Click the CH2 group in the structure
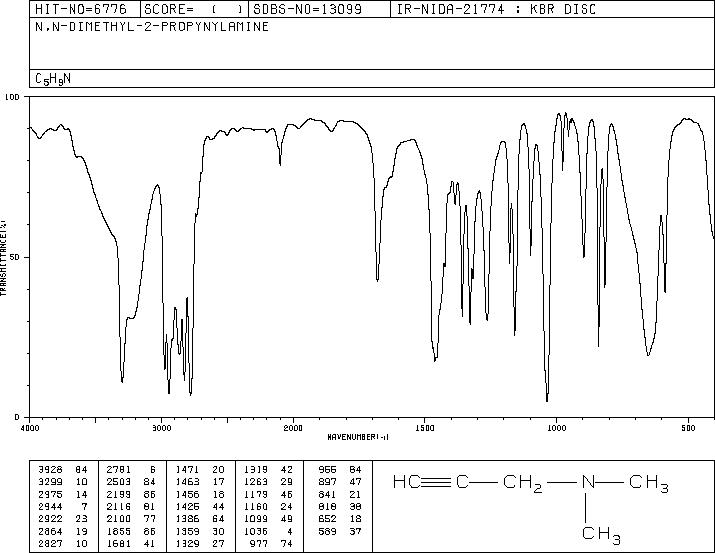Screen dimensions: 715x553 [x=523, y=483]
